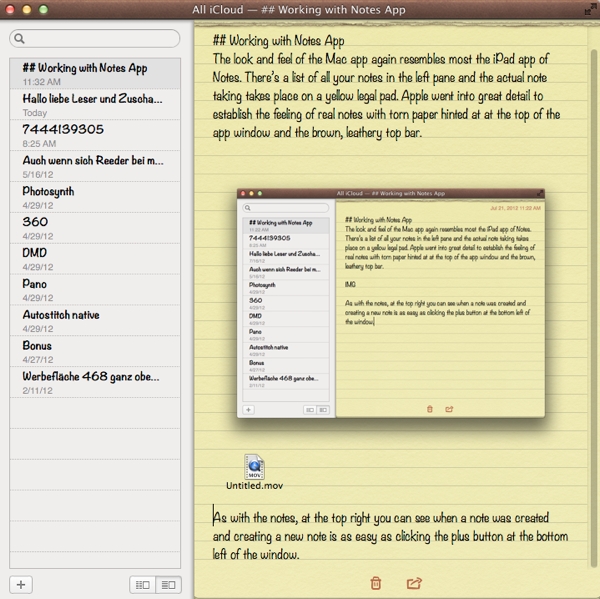This screenshot has height=599, width=600.
Task: Place cursor in paragraph starting 'As with the notes'
Action: 390,536
